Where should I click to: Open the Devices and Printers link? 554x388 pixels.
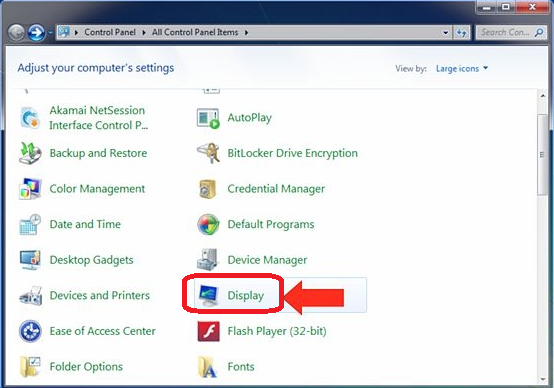pyautogui.click(x=100, y=295)
